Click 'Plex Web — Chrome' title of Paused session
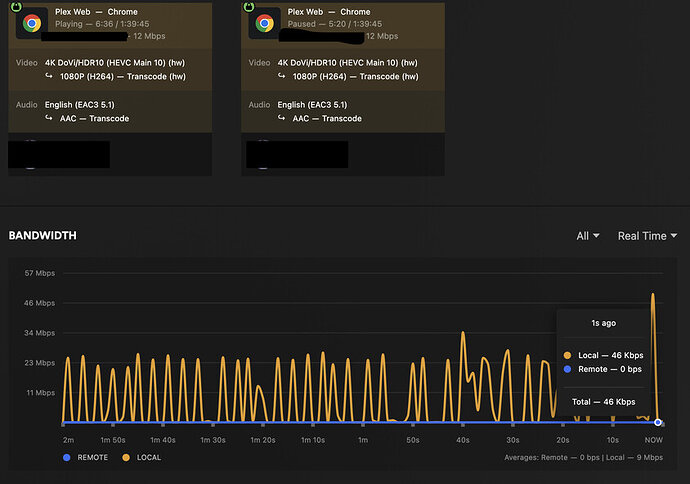 point(329,12)
